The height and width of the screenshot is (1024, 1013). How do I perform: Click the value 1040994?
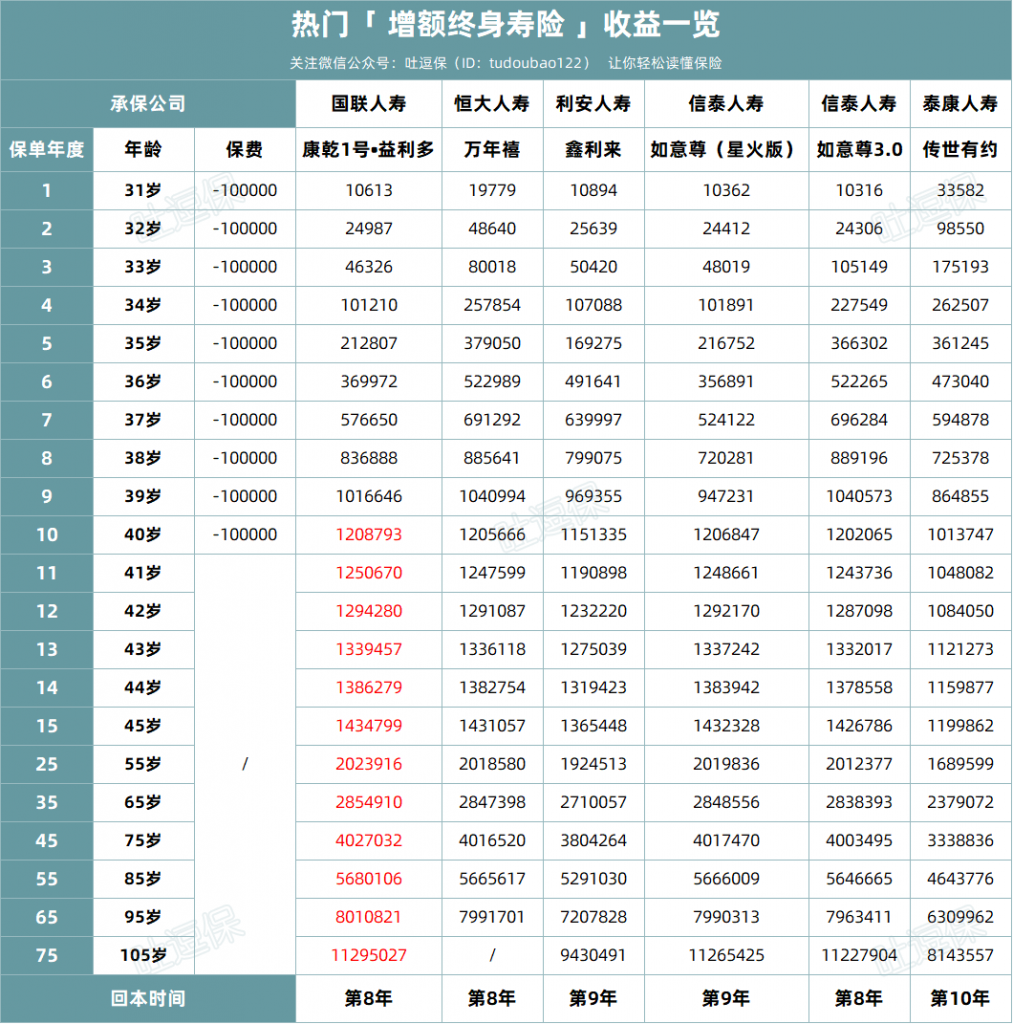tap(492, 496)
